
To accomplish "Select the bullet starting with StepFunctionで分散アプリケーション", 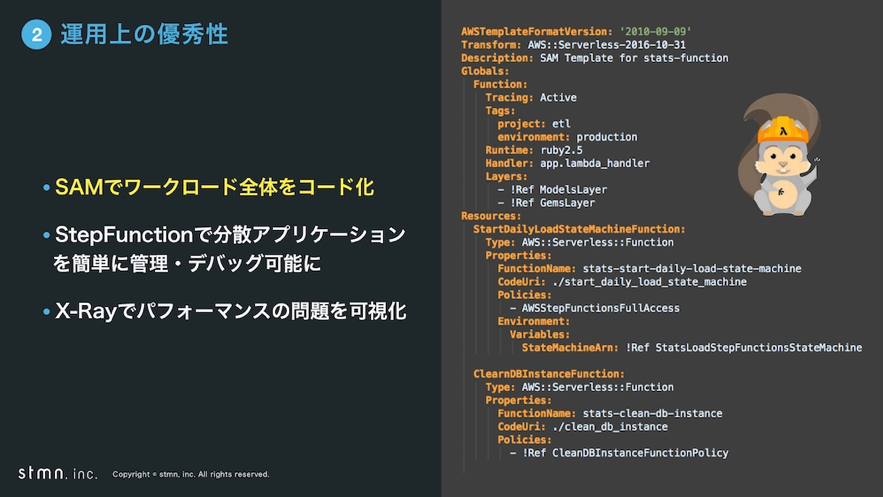I will point(230,234).
